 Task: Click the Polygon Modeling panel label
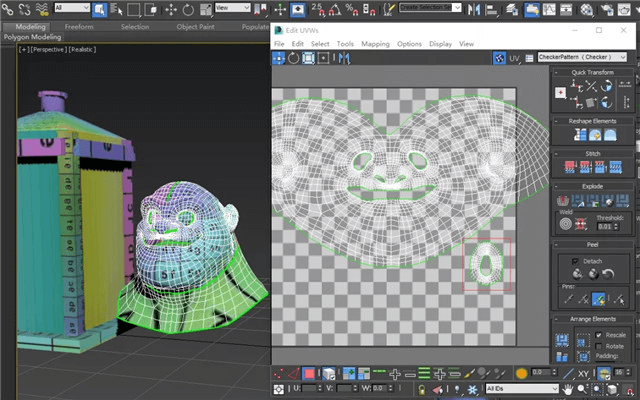(x=32, y=37)
